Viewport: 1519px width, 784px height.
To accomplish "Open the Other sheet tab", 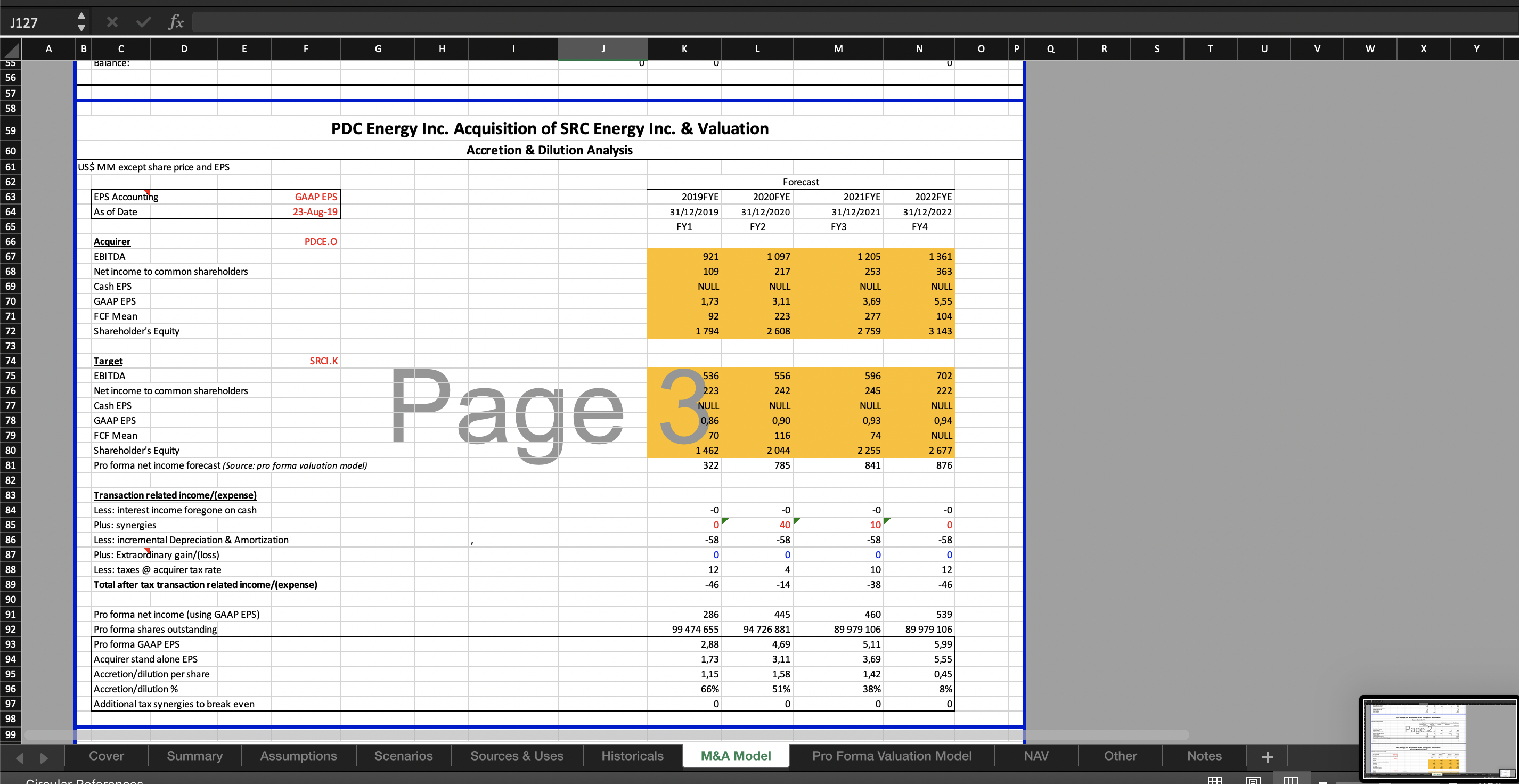I will (1120, 756).
